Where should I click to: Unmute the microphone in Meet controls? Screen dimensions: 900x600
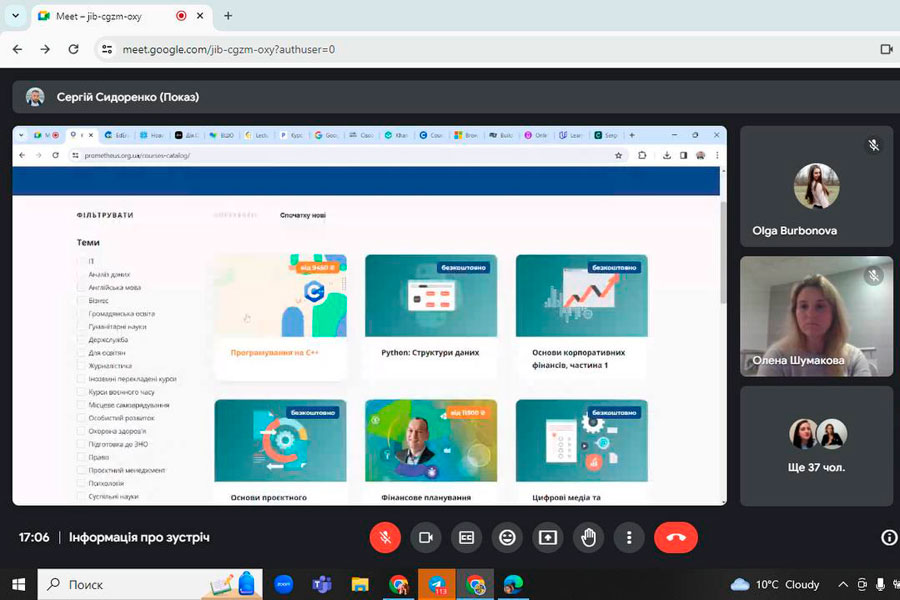(x=385, y=537)
